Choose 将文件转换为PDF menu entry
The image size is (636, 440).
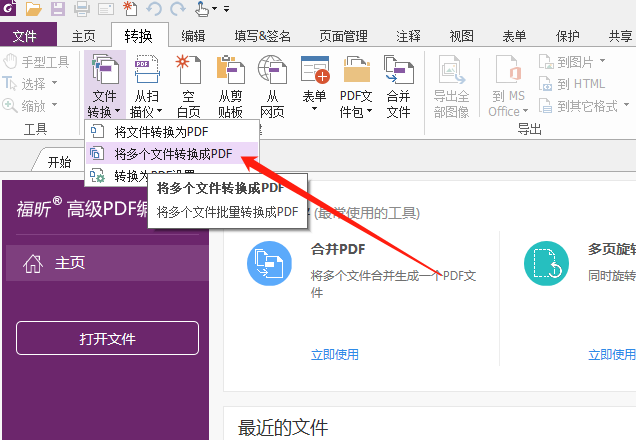tap(164, 132)
